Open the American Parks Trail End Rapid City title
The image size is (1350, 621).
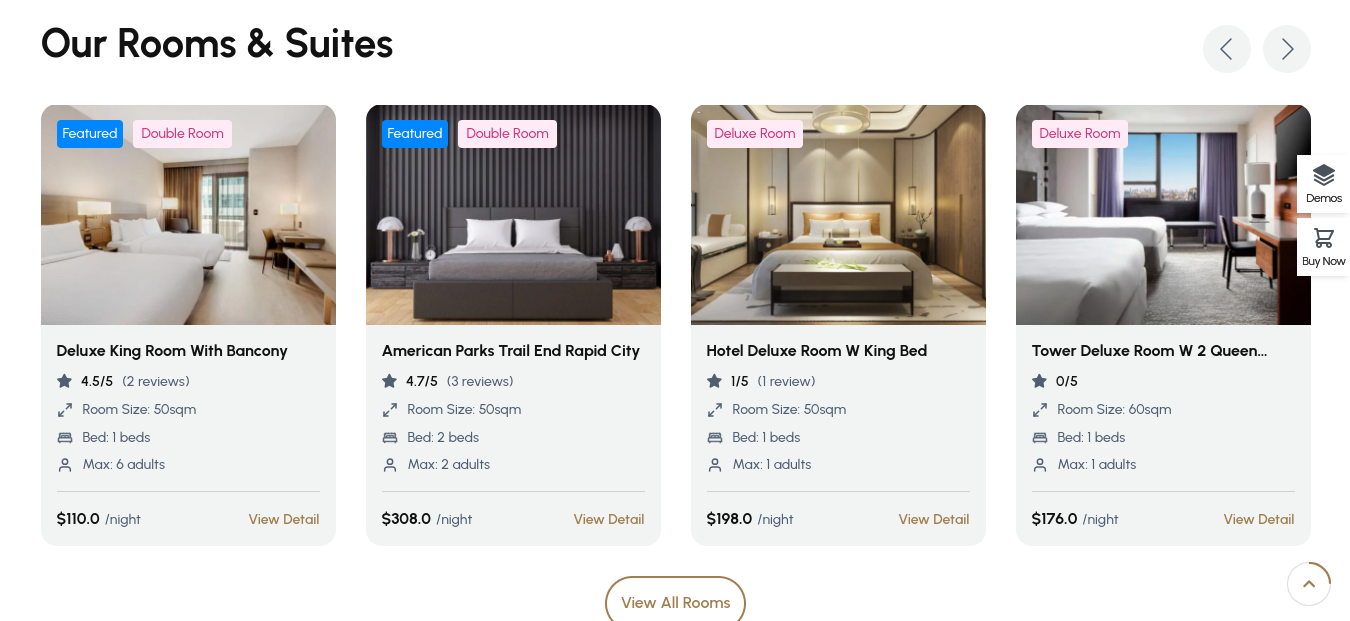tap(510, 351)
